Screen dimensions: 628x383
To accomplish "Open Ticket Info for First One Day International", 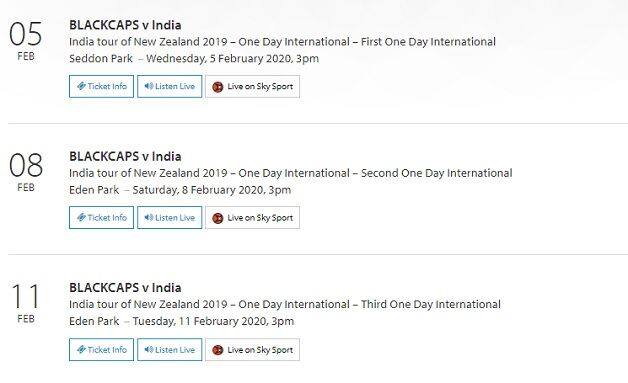I will (x=101, y=86).
